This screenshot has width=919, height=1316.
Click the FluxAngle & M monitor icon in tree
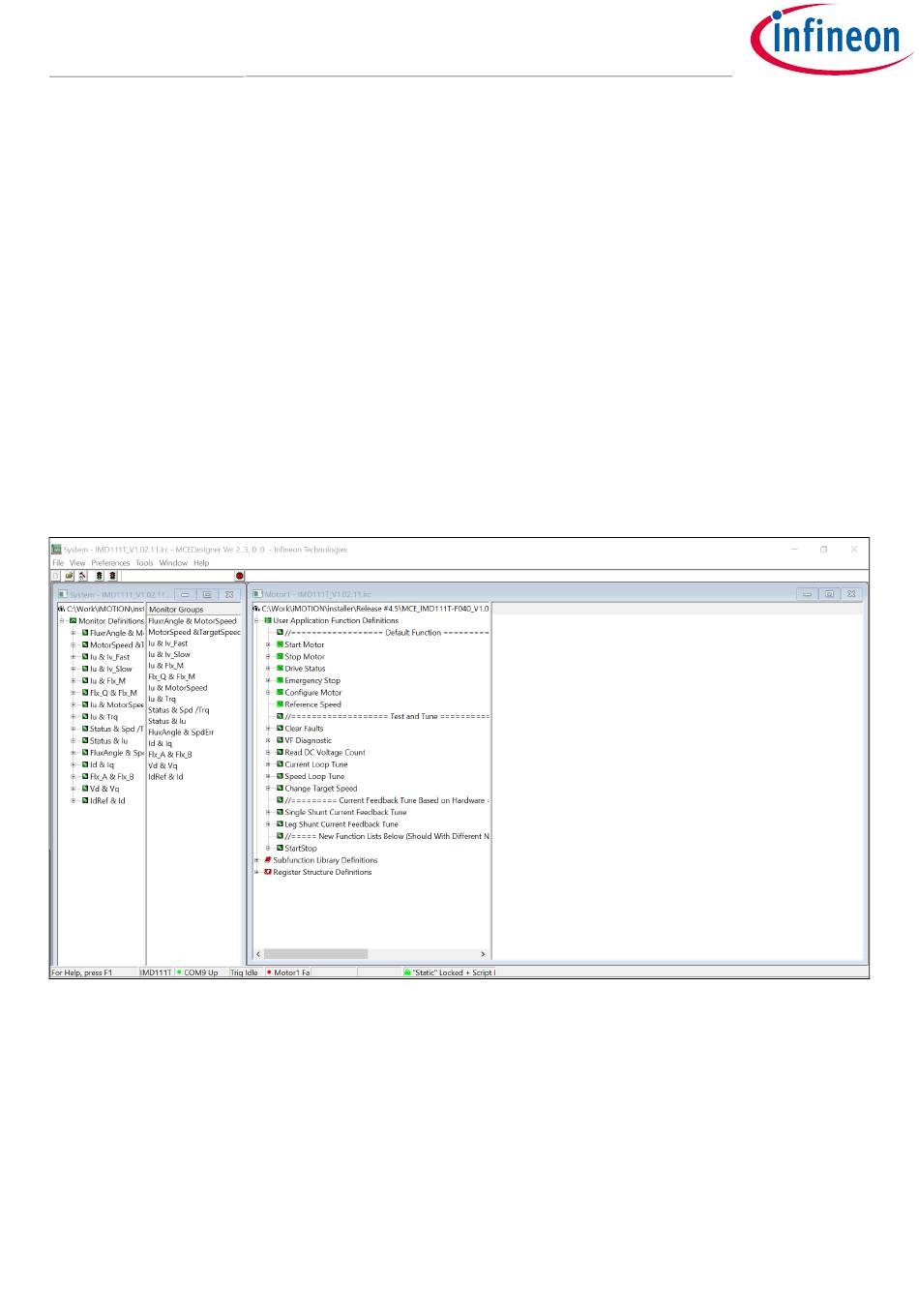pos(85,633)
